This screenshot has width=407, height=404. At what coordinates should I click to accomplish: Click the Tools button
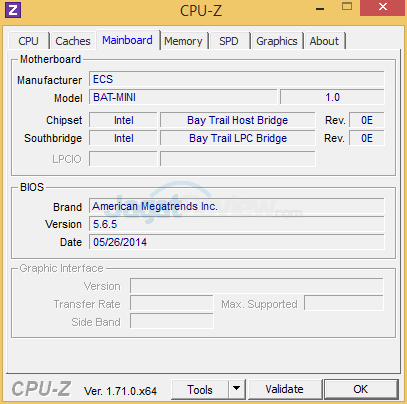point(200,389)
